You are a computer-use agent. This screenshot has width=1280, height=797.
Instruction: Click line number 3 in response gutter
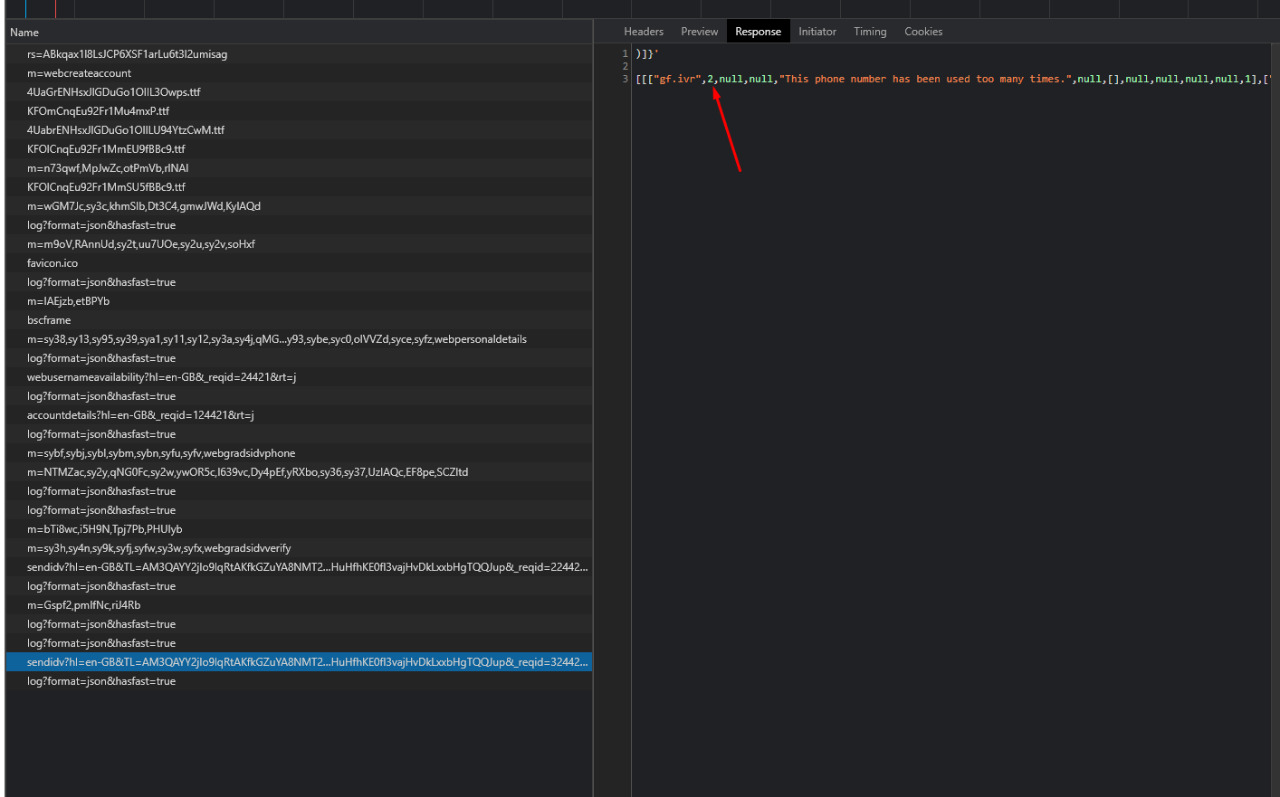pyautogui.click(x=625, y=79)
